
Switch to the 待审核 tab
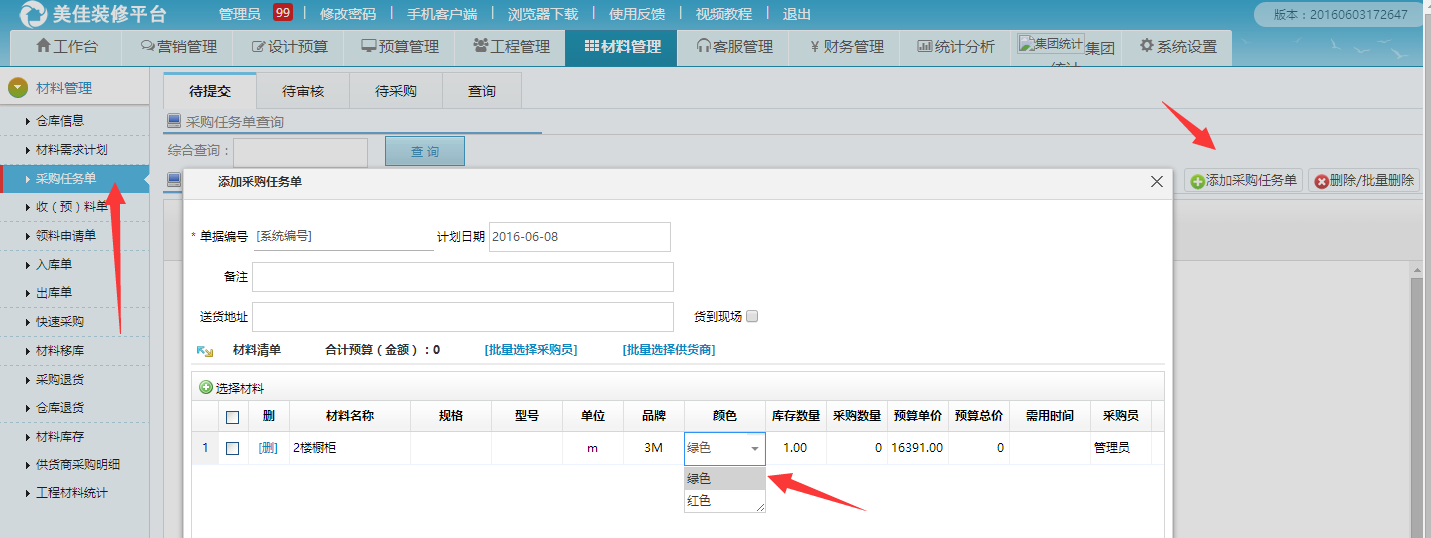[x=303, y=91]
